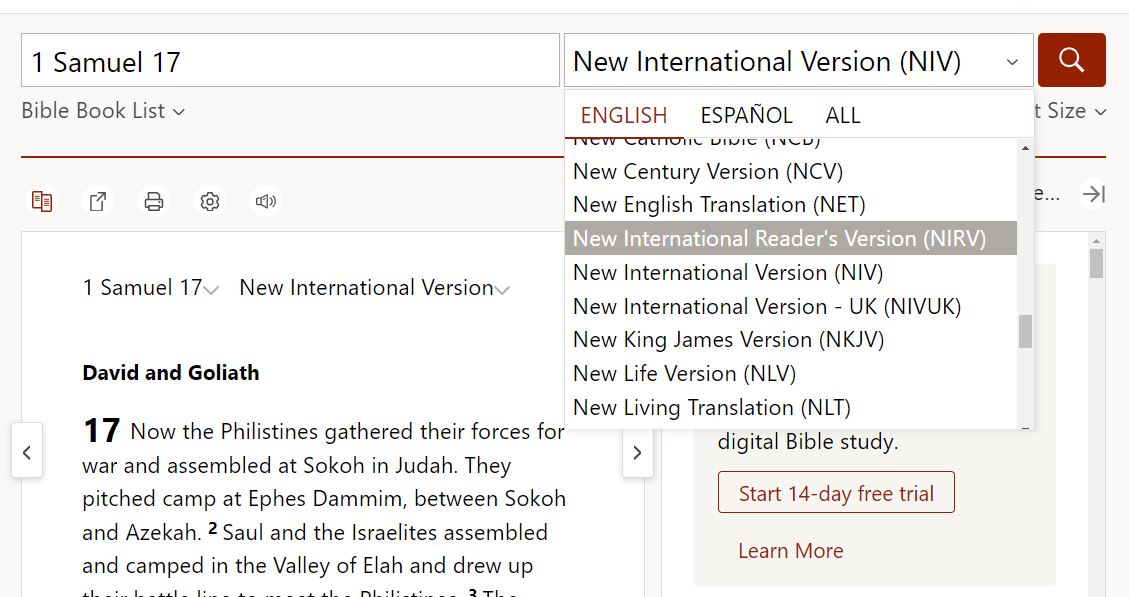The height and width of the screenshot is (597, 1129).
Task: Switch to ALL languages tab
Action: (842, 115)
